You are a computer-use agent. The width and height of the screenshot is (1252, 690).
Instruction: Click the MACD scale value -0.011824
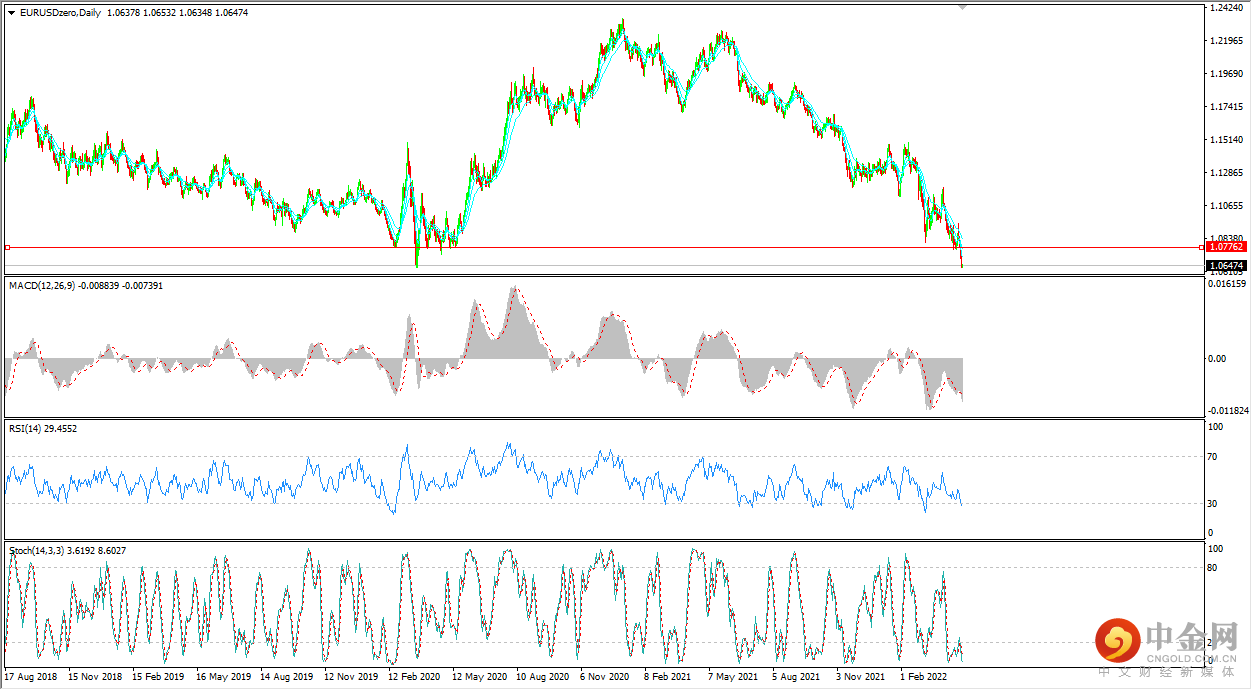pyautogui.click(x=1227, y=410)
